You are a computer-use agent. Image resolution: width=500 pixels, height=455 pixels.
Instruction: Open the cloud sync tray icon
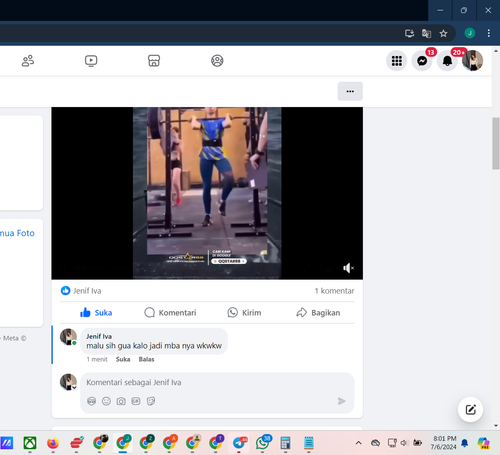pyautogui.click(x=376, y=443)
